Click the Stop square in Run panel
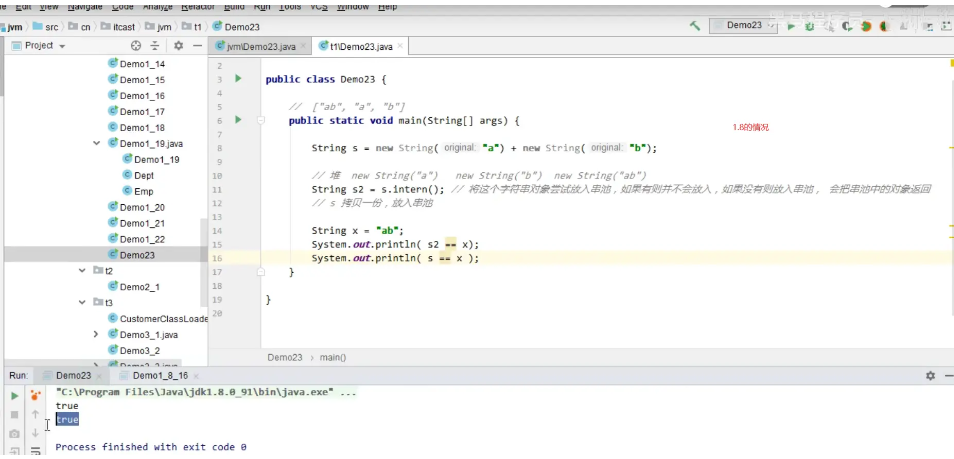Screen dimensions: 954x459 tap(15, 415)
